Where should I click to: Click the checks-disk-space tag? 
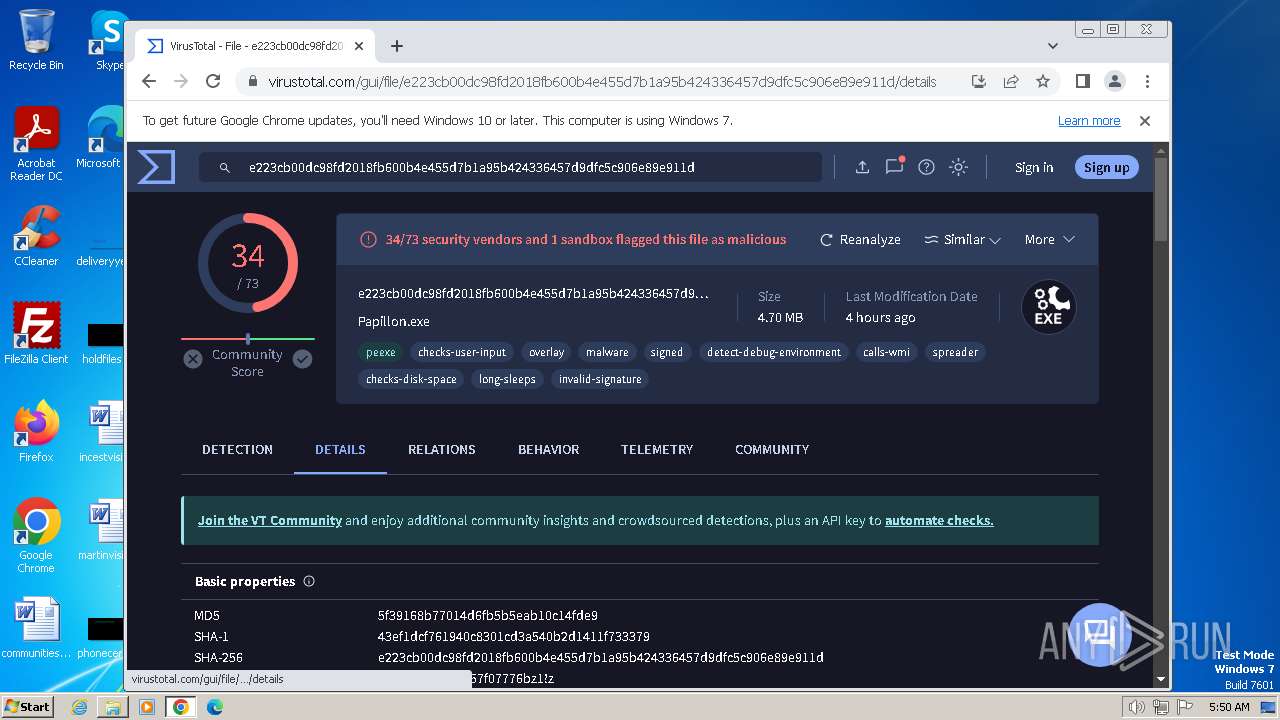411,379
